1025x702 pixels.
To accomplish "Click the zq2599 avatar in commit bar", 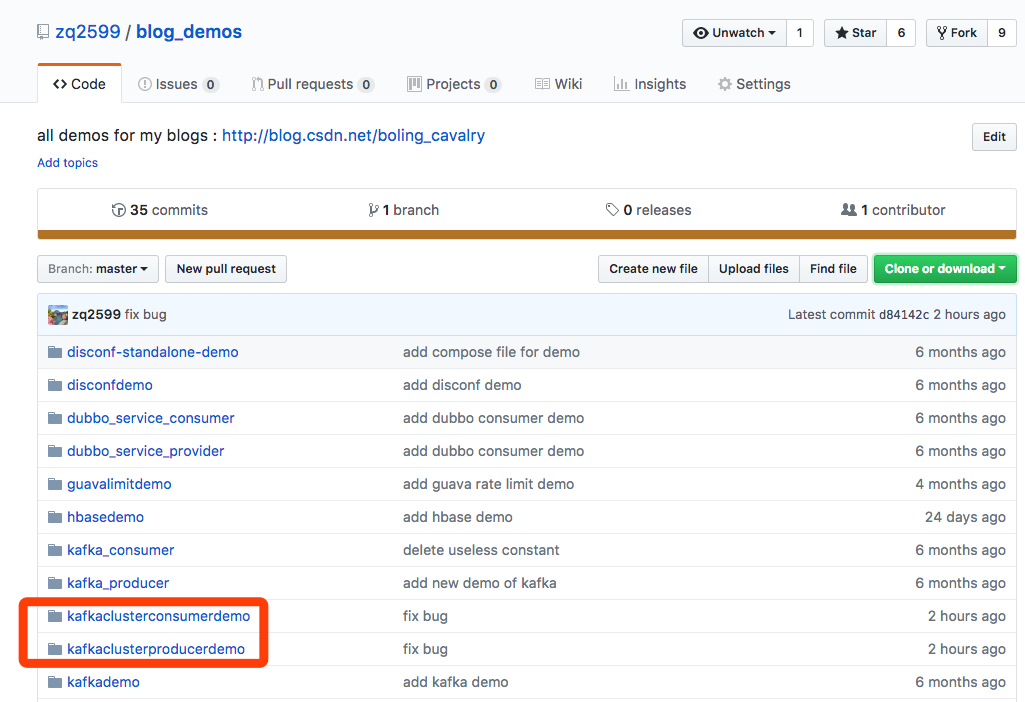I will point(58,315).
